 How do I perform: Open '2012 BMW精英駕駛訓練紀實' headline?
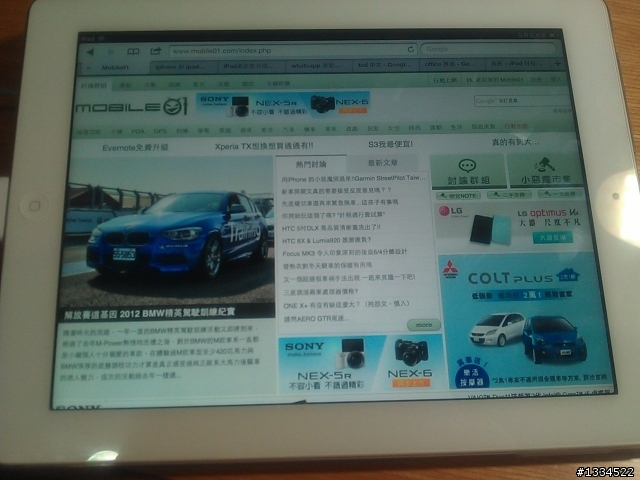[x=149, y=313]
